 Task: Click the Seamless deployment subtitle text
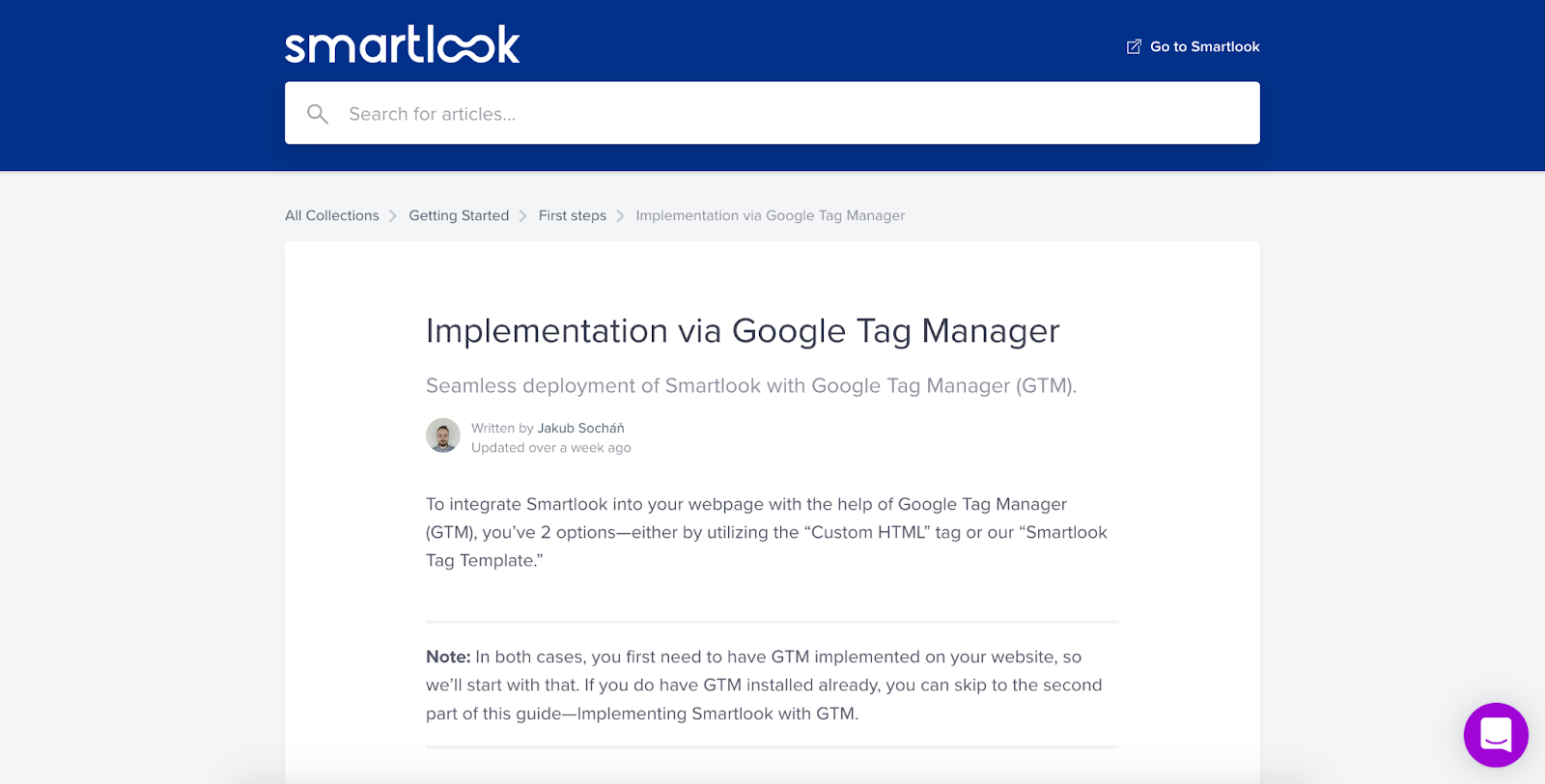[751, 385]
